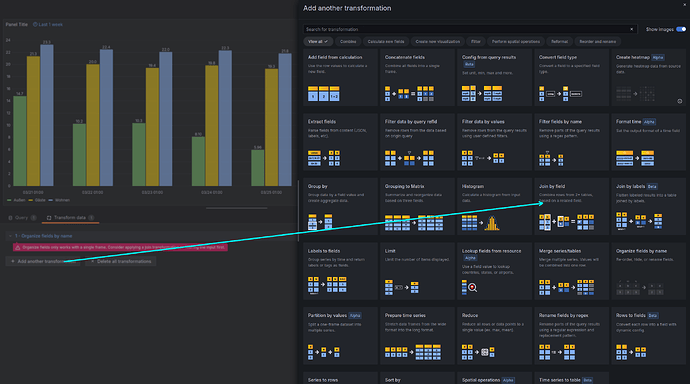Collapse the Organize fields by name row

click(10, 236)
